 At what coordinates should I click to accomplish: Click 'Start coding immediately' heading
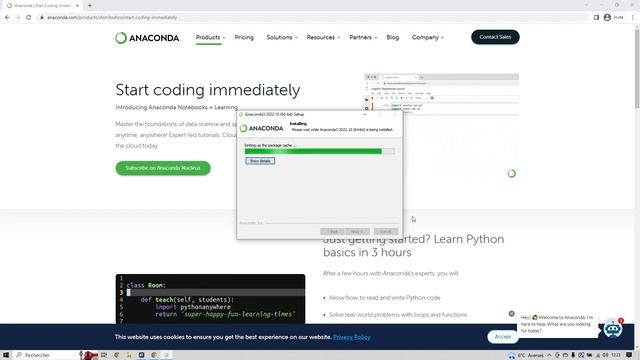pos(208,90)
